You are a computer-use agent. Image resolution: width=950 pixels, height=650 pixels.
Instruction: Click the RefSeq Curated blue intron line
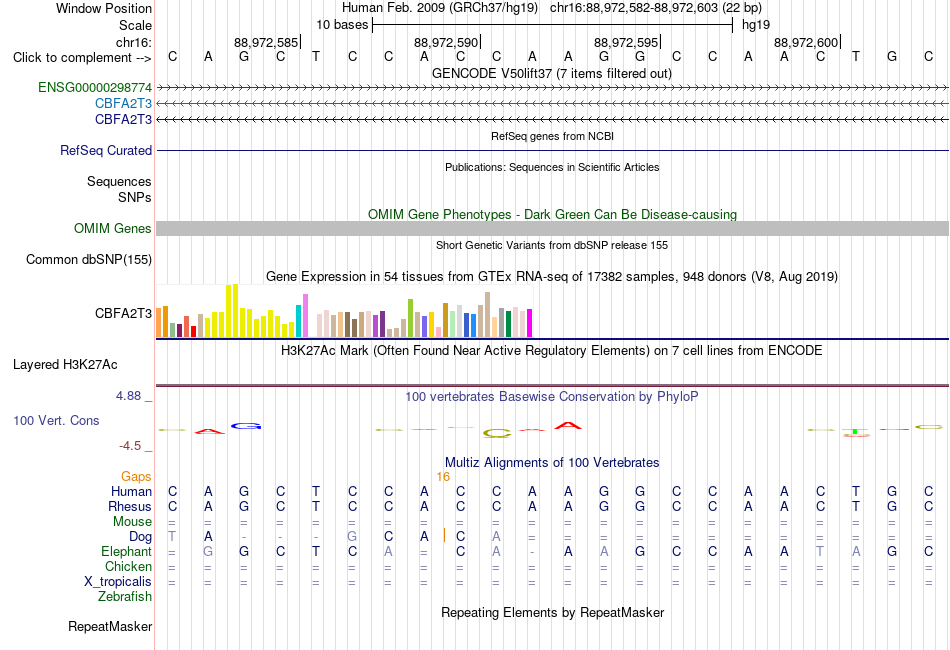(552, 150)
